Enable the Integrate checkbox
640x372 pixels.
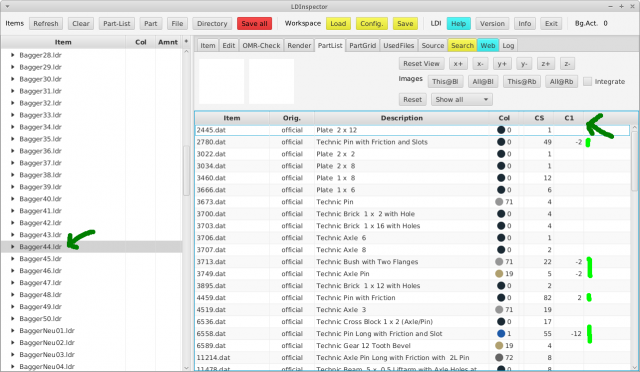587,82
